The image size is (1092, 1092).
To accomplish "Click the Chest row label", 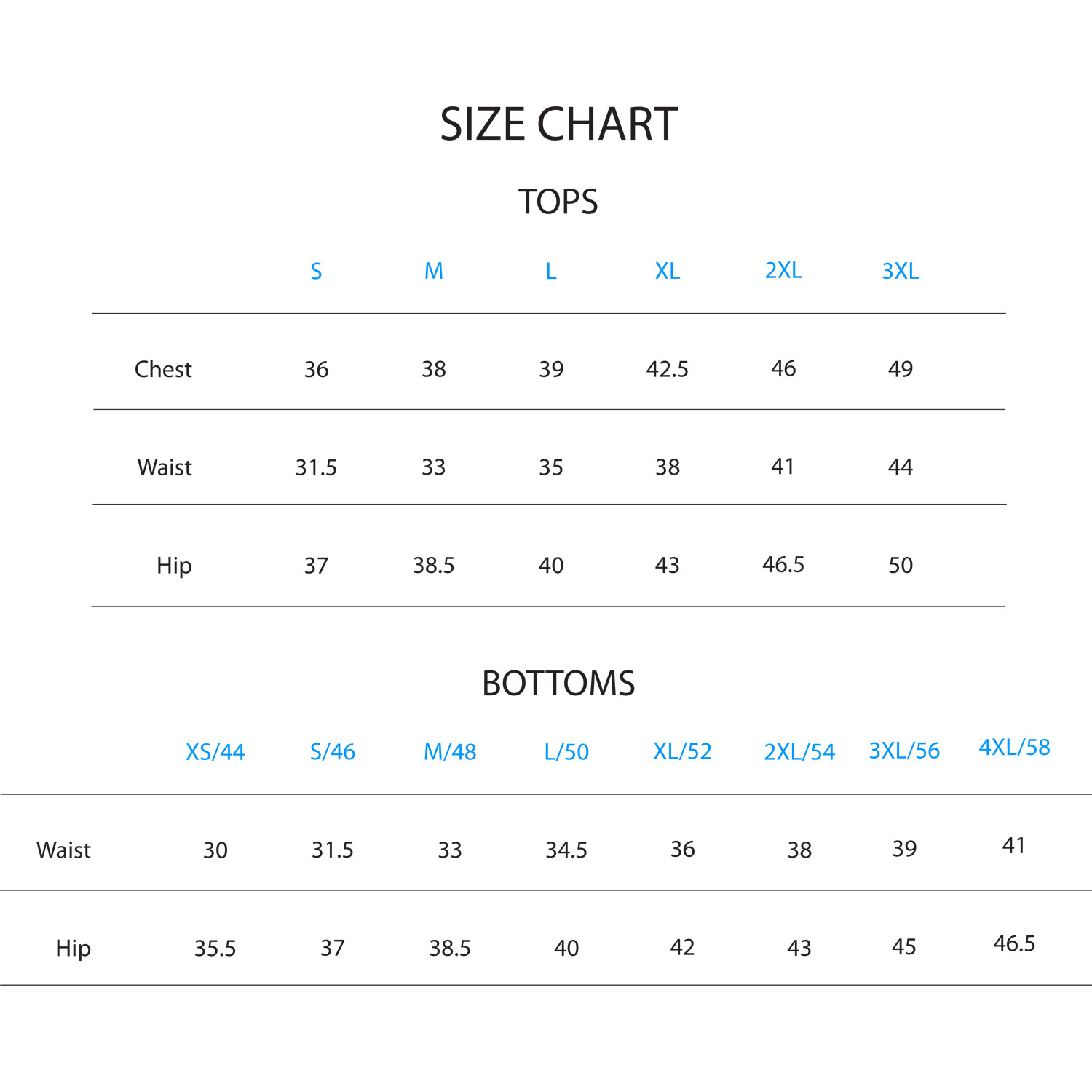I will 163,370.
